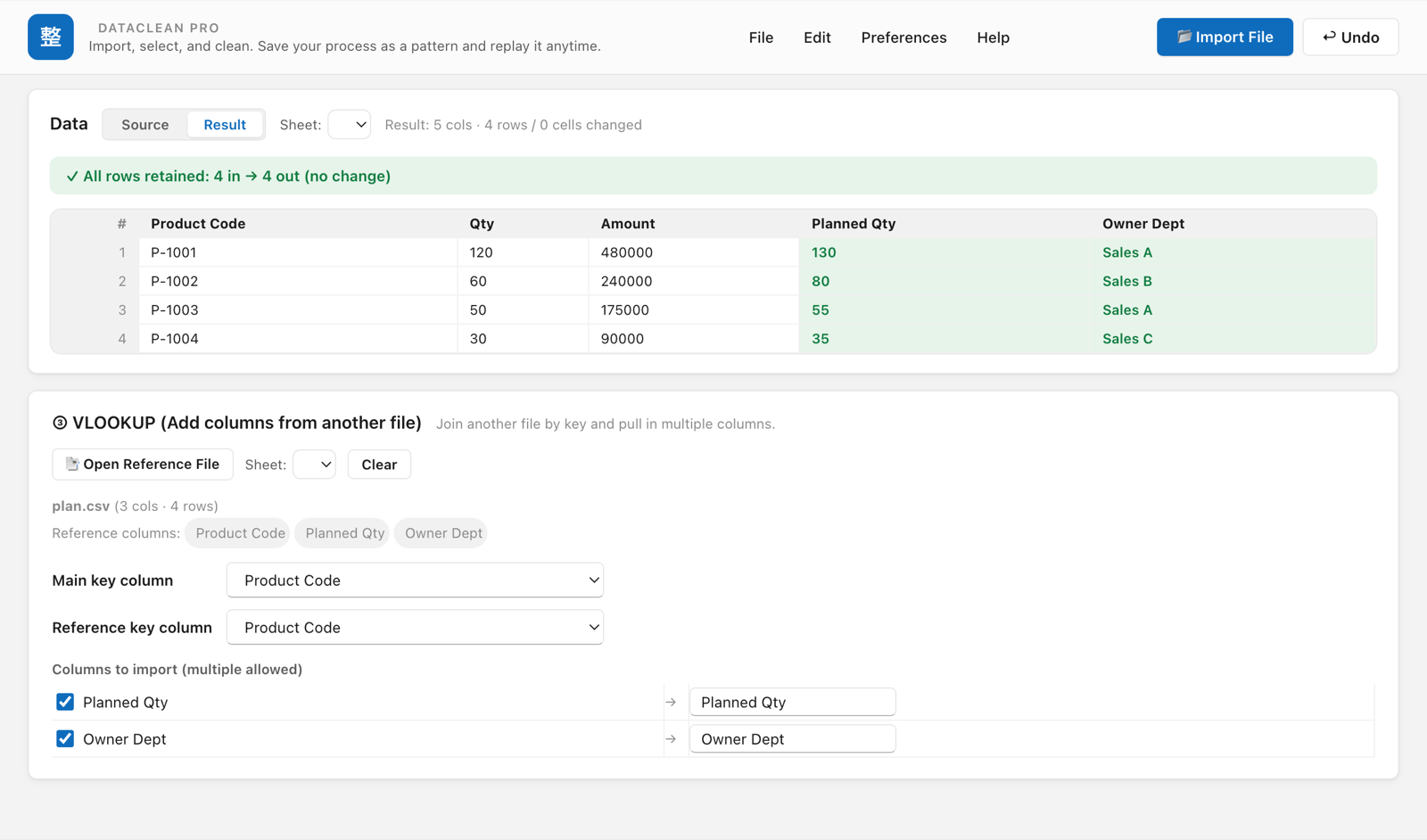Click the Planned Qty value 55
Viewport: 1427px width, 840px height.
(x=821, y=310)
